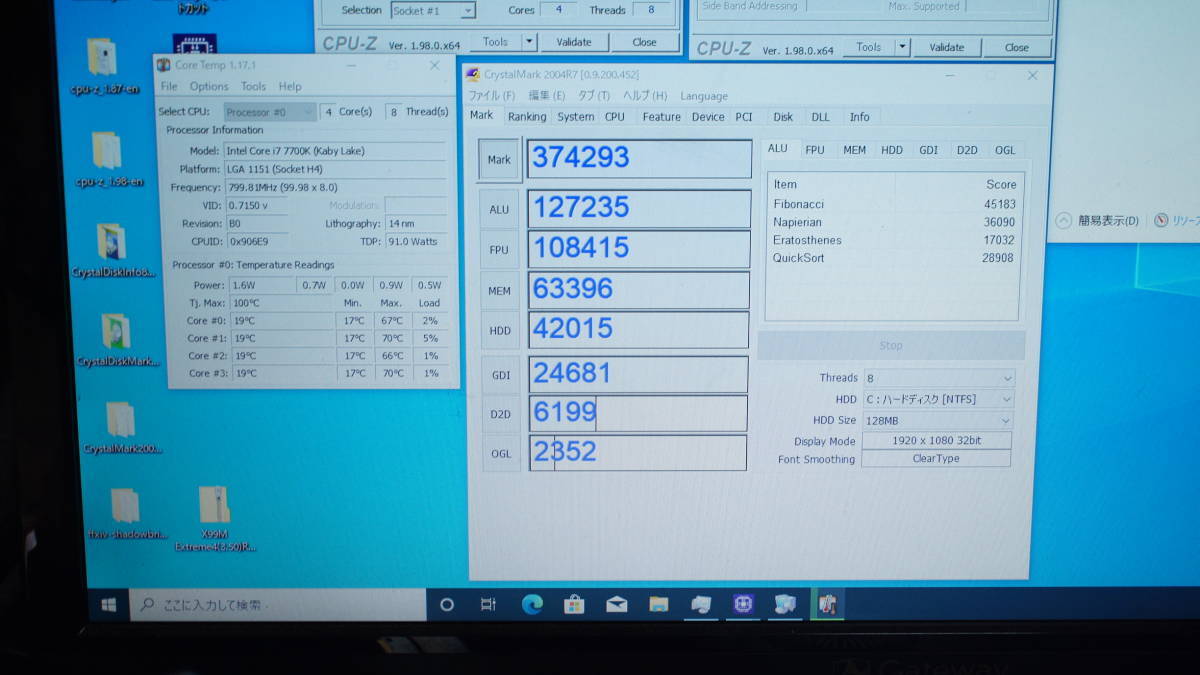Viewport: 1200px width, 675px height.
Task: Click the Mark total score field 374293
Action: pos(639,158)
